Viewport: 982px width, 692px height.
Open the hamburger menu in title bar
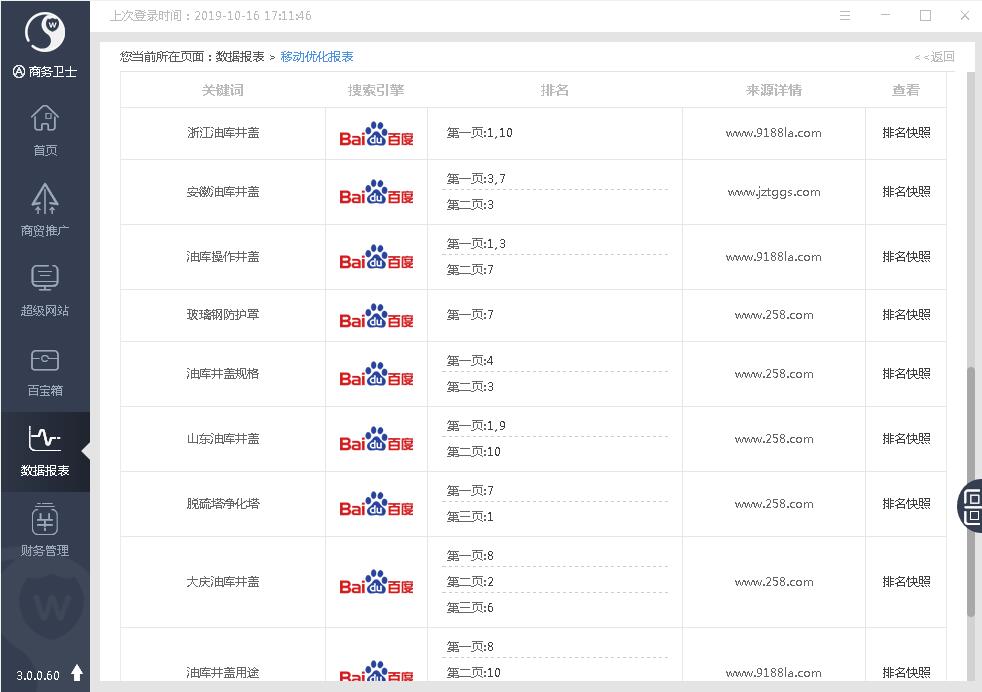(x=845, y=16)
